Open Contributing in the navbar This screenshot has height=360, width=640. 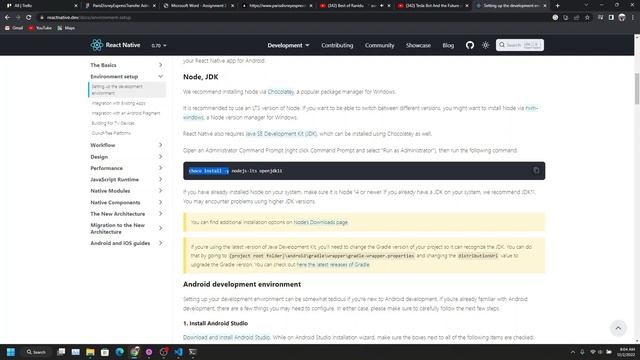(337, 45)
